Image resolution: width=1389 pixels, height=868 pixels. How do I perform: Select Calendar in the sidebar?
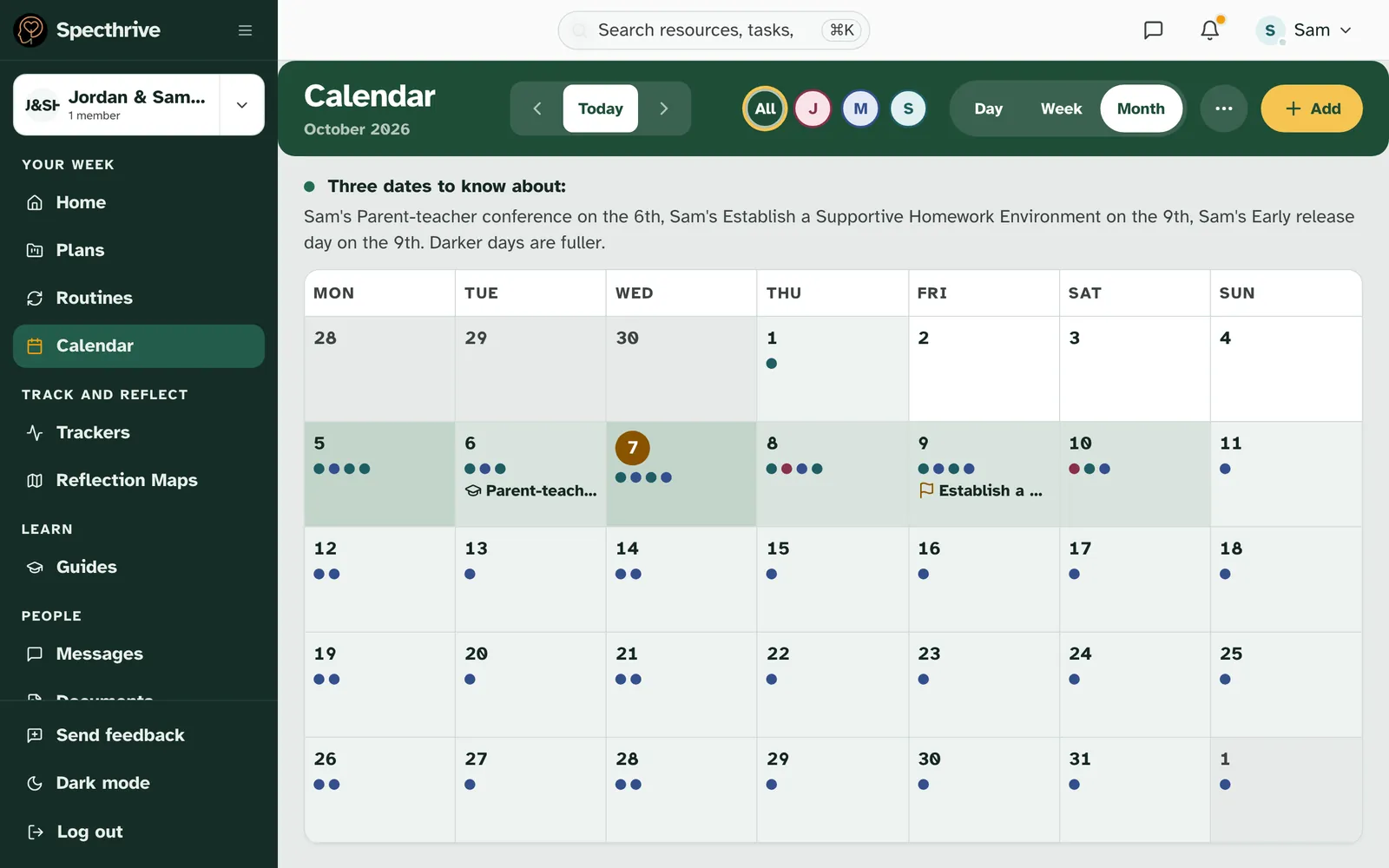(139, 345)
